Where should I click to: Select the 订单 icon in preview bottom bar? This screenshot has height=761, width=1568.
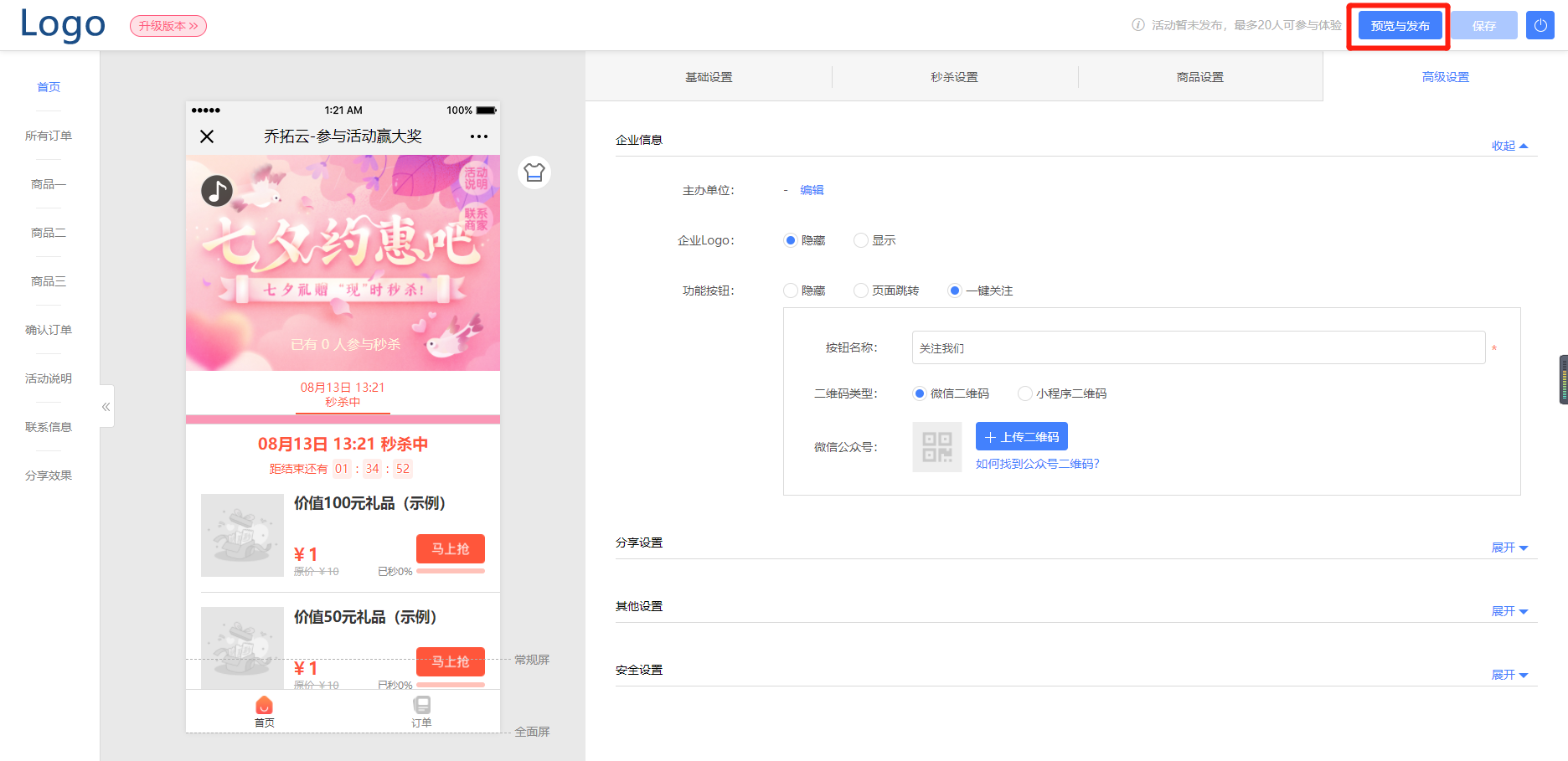(x=421, y=706)
